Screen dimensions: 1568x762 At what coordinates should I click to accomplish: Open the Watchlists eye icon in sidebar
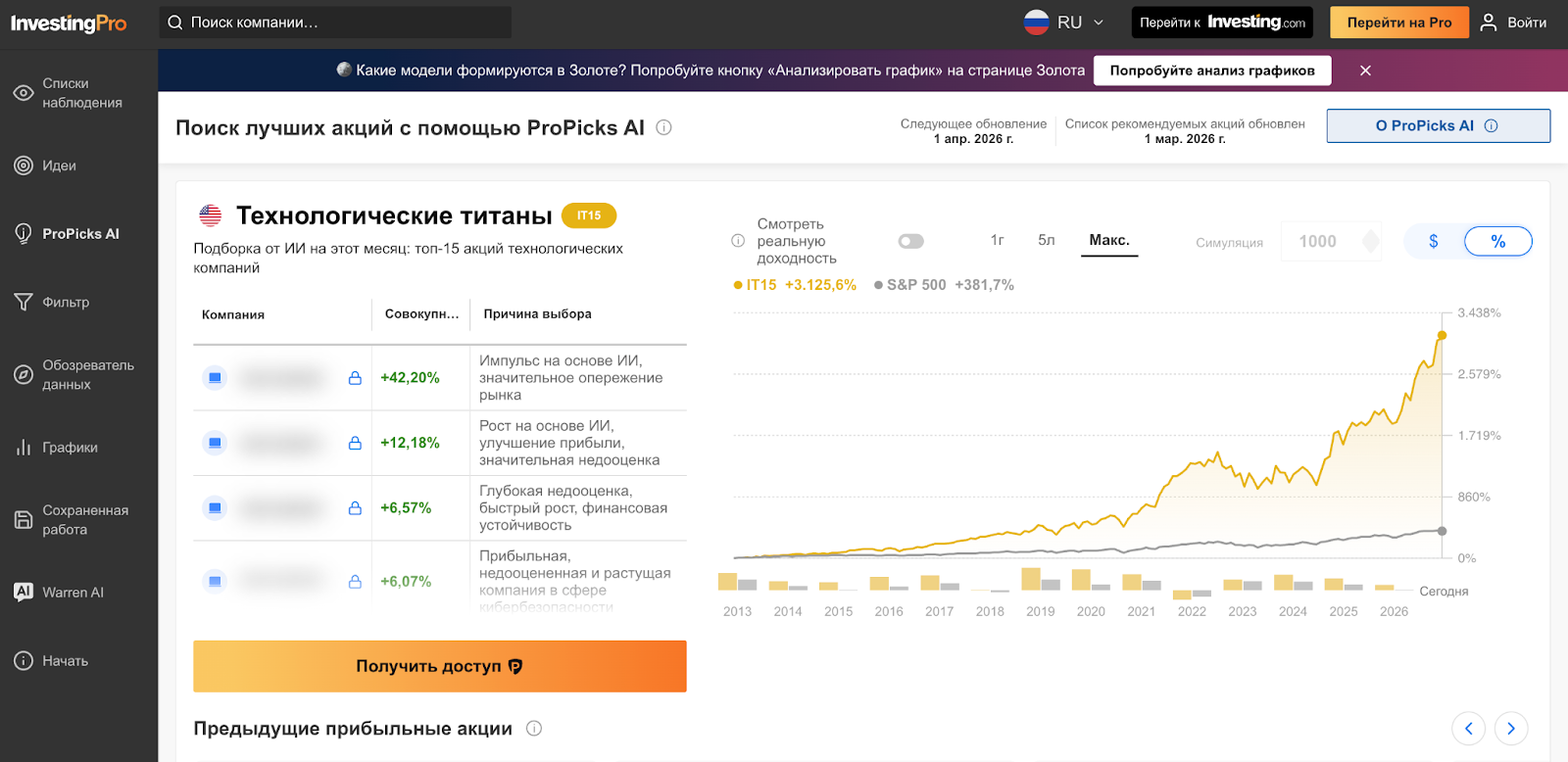click(x=24, y=93)
